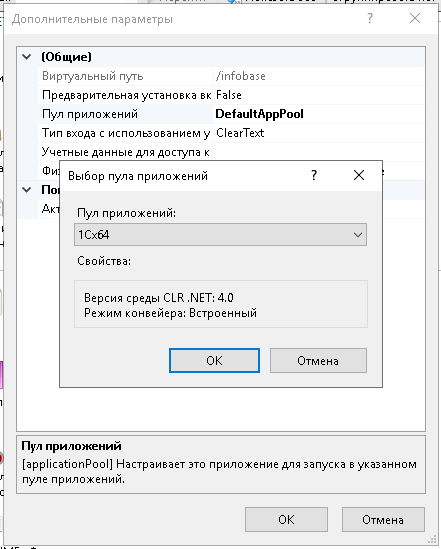Click the ClearText value cell
This screenshot has height=549, width=441.
coord(318,133)
